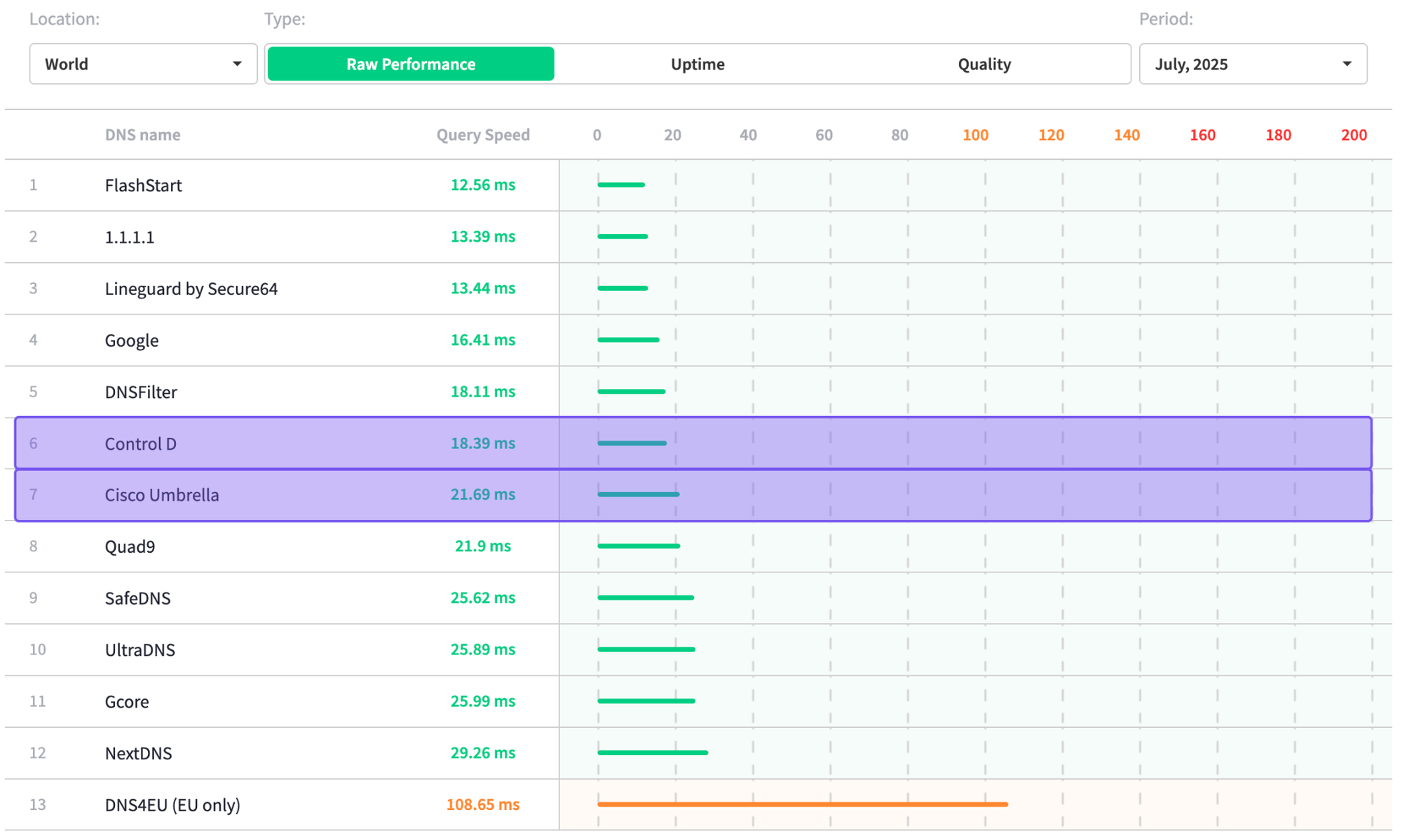Click the FlashStart green speed bar
The width and height of the screenshot is (1402, 840).
click(621, 185)
